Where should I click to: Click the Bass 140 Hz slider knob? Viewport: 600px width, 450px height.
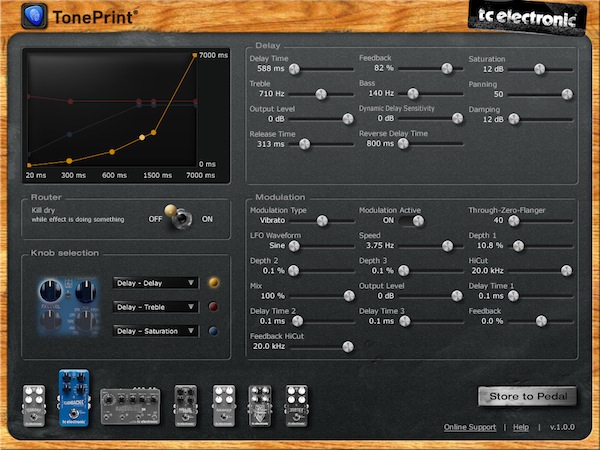[413, 93]
